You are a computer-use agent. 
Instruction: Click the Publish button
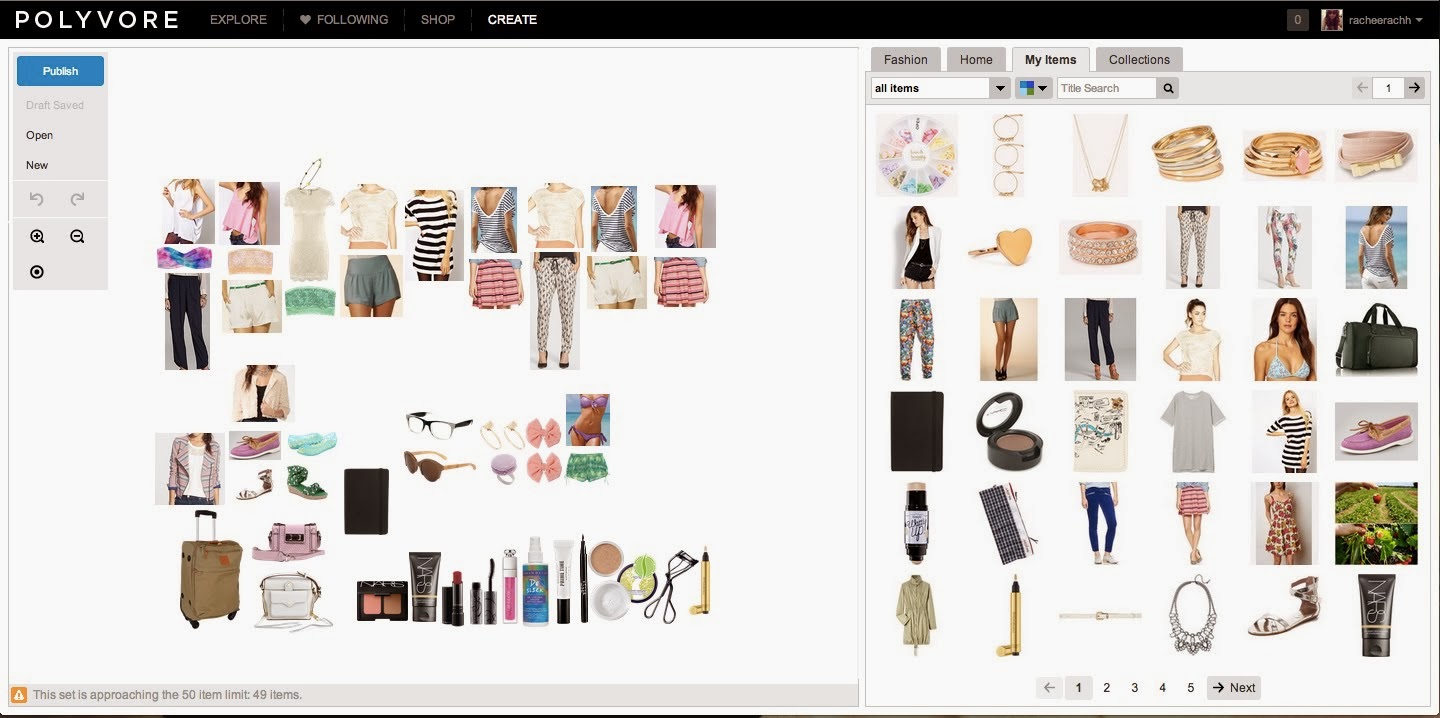click(x=61, y=71)
